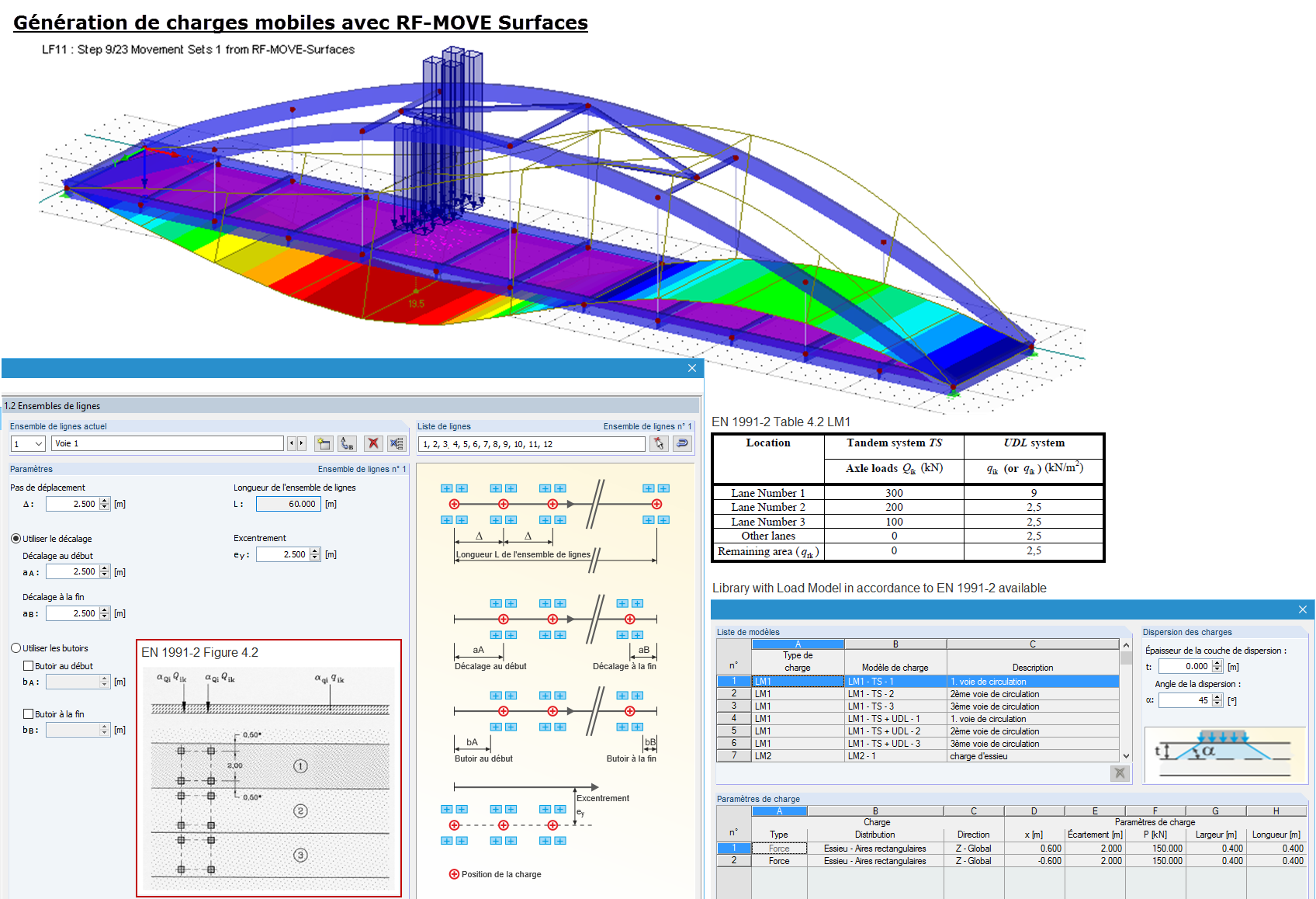Click the eccentricity eY field
The width and height of the screenshot is (1316, 899).
[x=282, y=554]
